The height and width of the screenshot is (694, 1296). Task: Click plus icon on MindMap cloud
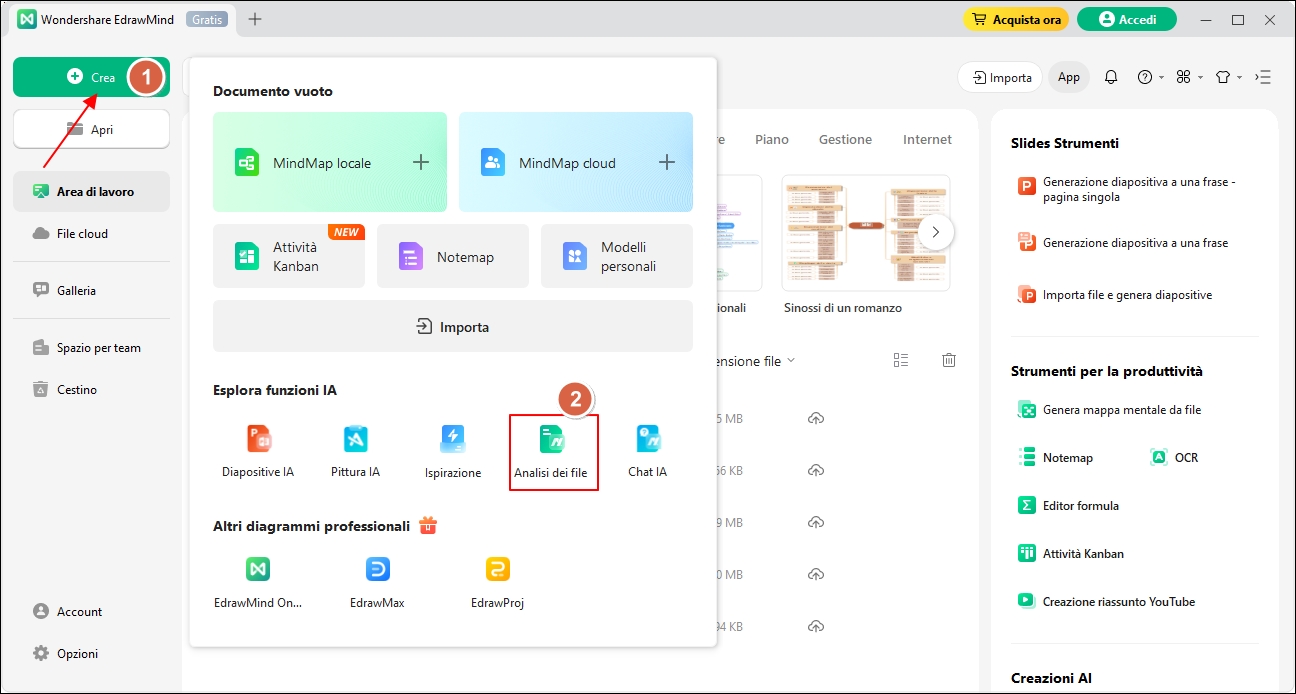click(x=667, y=162)
